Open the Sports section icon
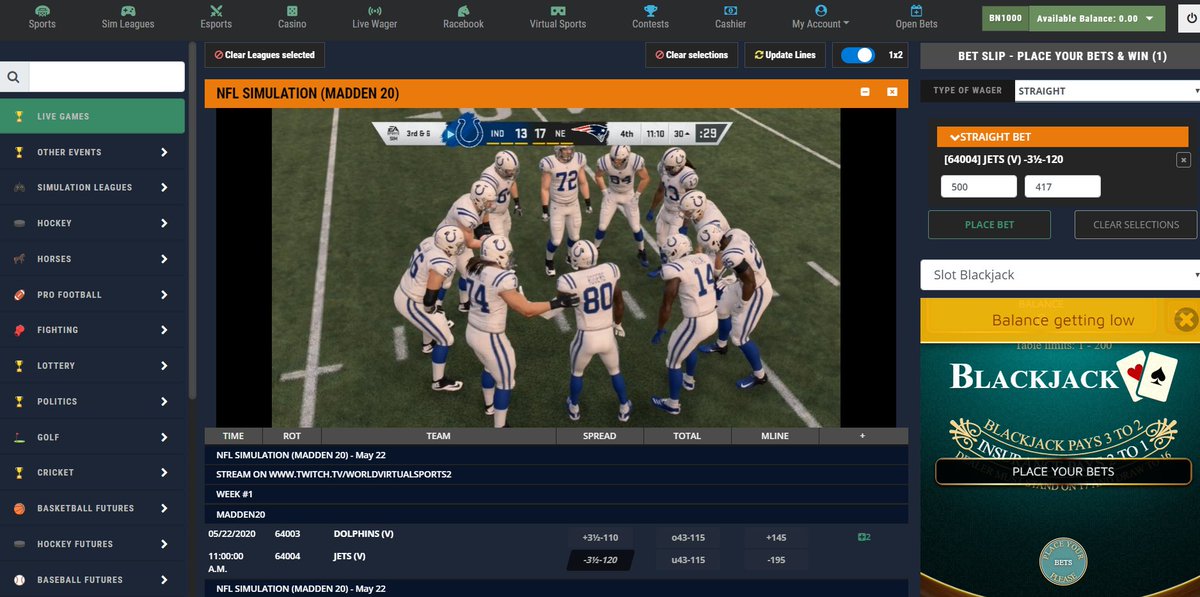 point(42,10)
